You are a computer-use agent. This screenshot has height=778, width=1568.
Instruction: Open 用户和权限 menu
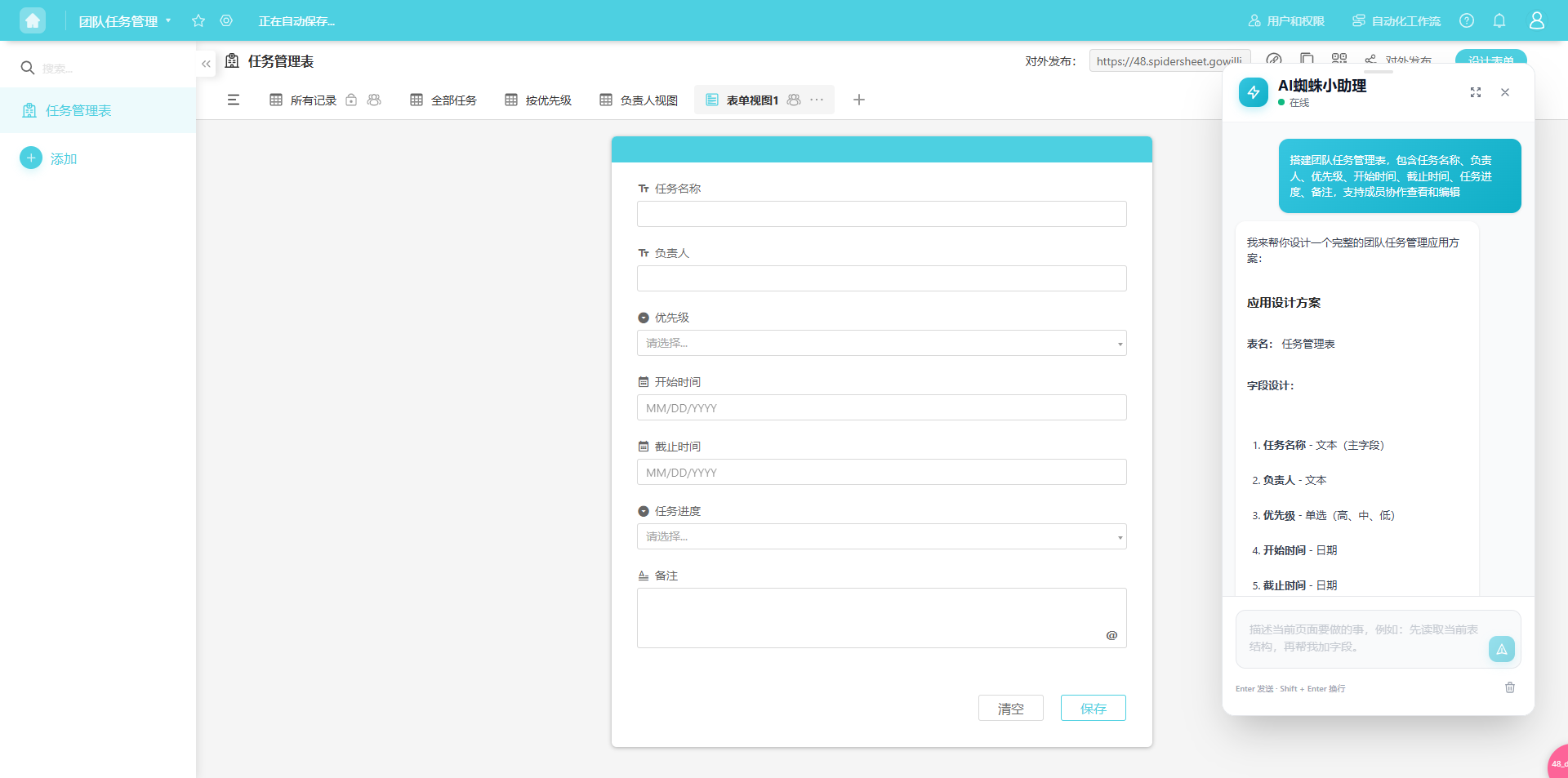[1286, 21]
